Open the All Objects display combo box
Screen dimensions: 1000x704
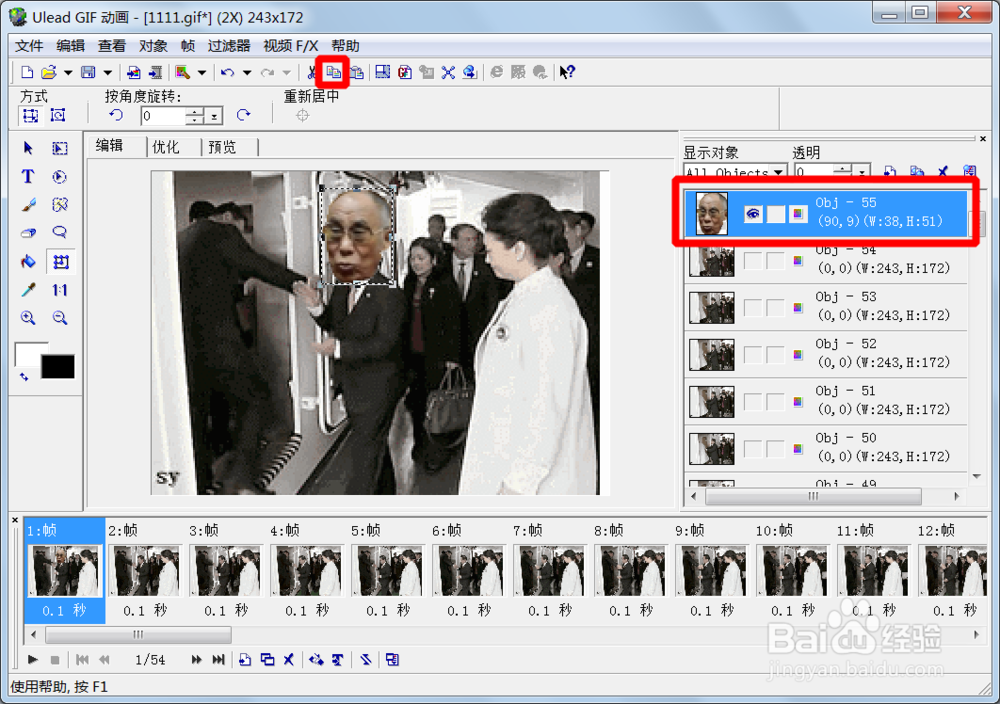point(734,171)
